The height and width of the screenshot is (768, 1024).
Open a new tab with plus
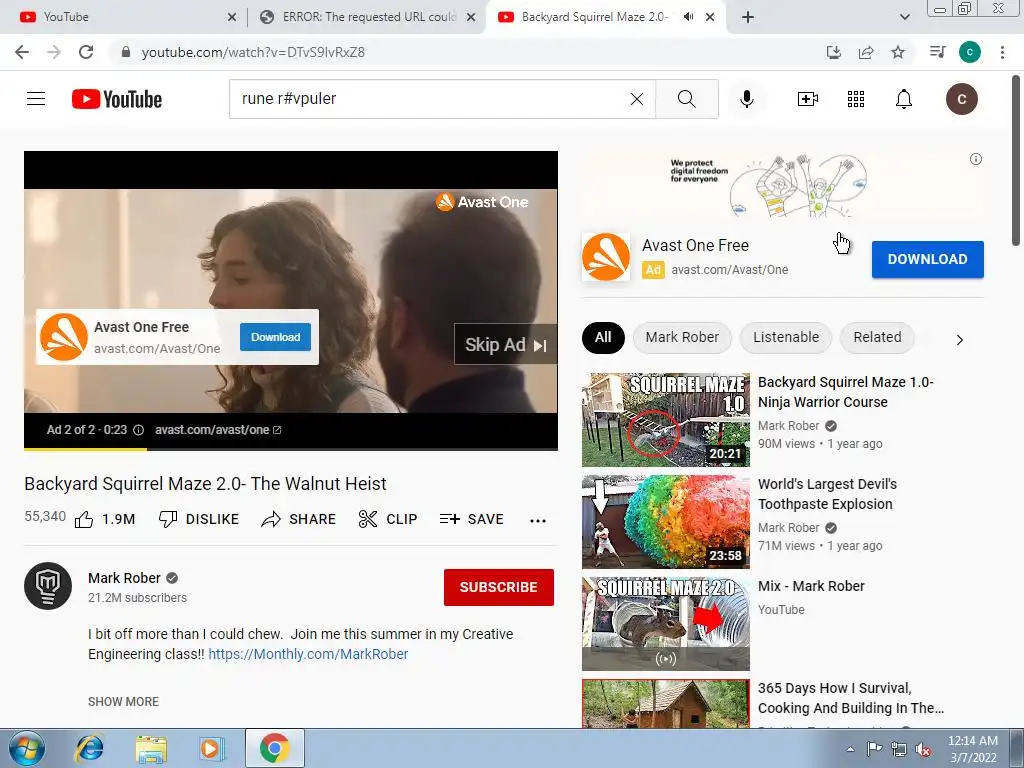click(748, 17)
